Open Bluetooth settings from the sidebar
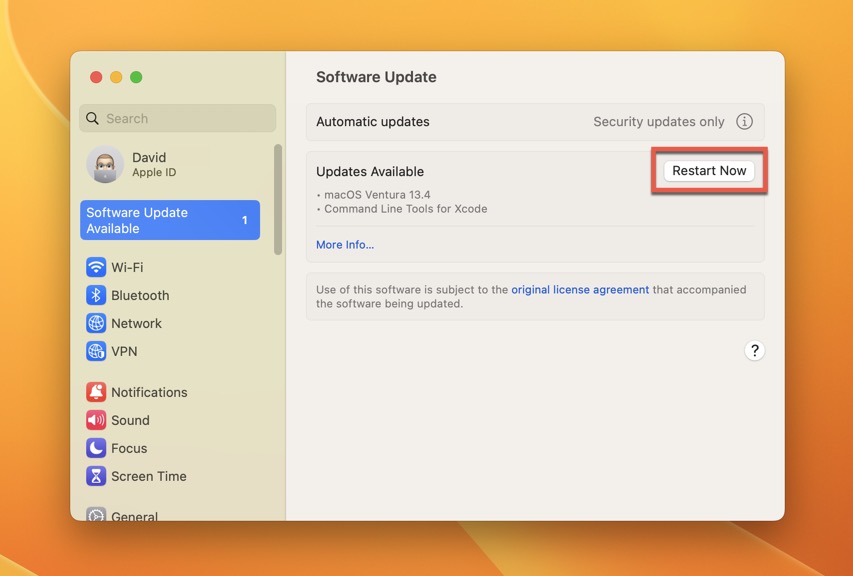The width and height of the screenshot is (853, 576). point(96,295)
